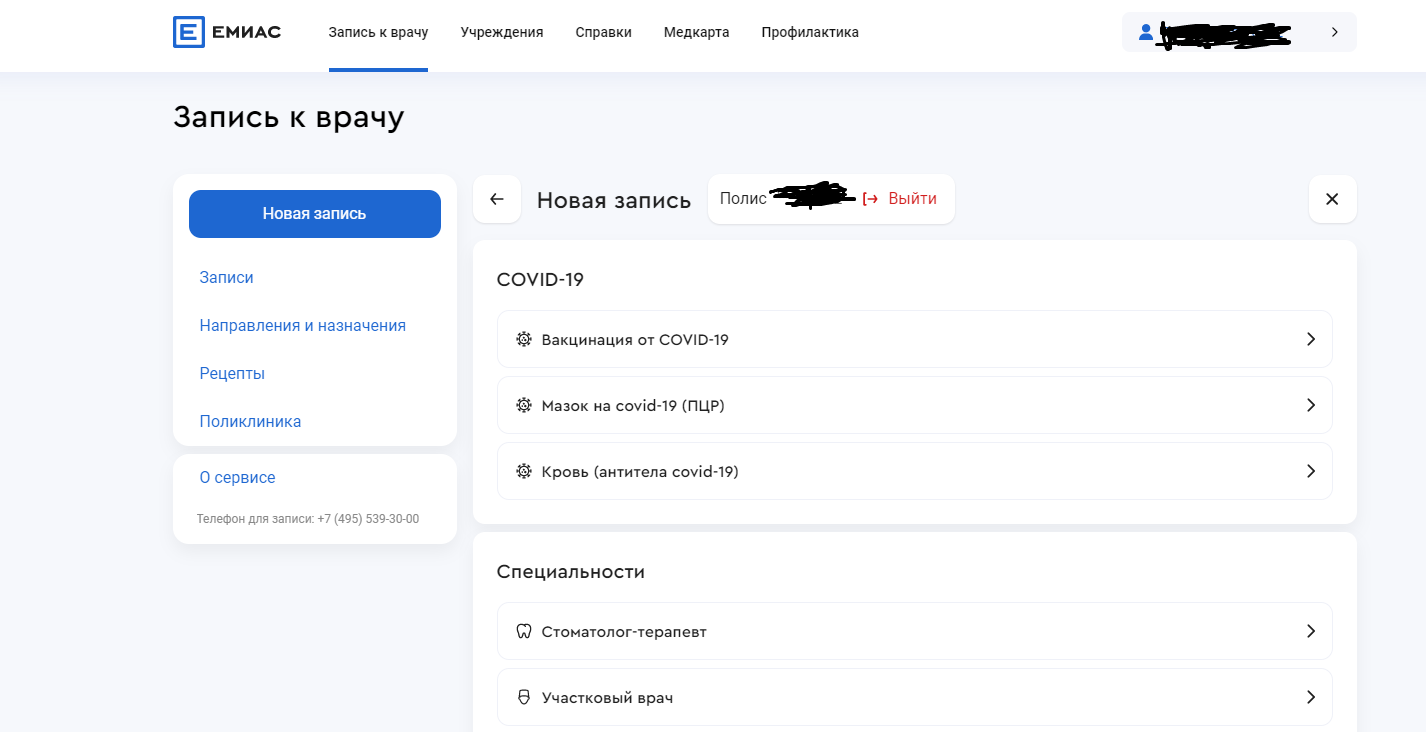
Task: Open the Учреждения top menu item
Action: (x=502, y=32)
